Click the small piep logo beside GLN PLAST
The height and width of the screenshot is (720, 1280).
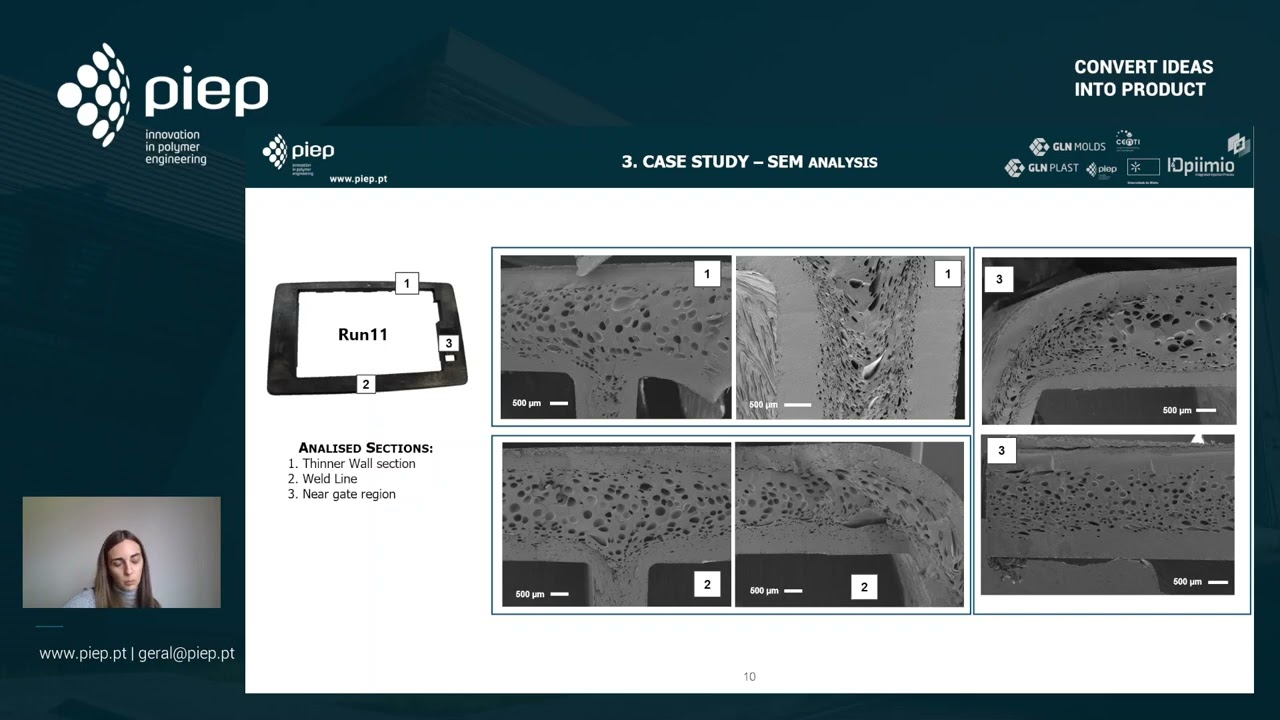1101,169
